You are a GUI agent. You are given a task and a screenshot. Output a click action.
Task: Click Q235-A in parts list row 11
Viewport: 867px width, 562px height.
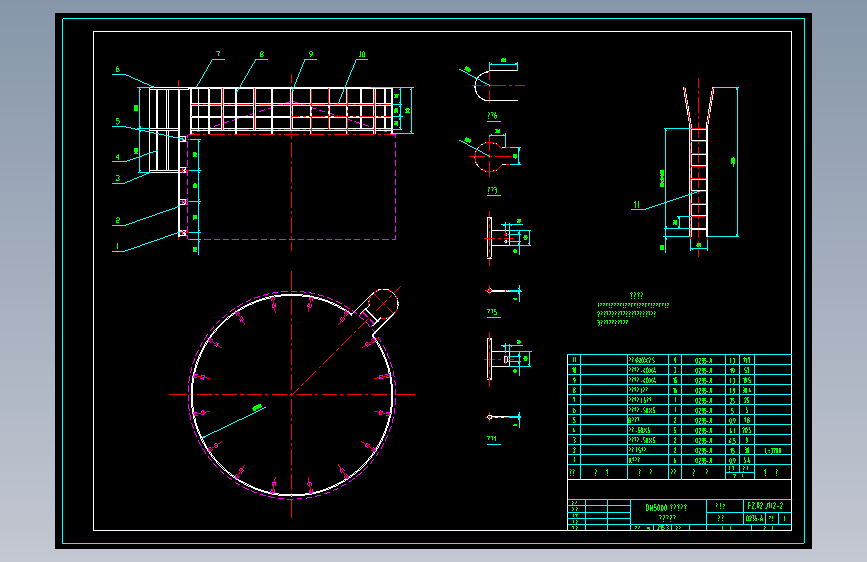[703, 361]
